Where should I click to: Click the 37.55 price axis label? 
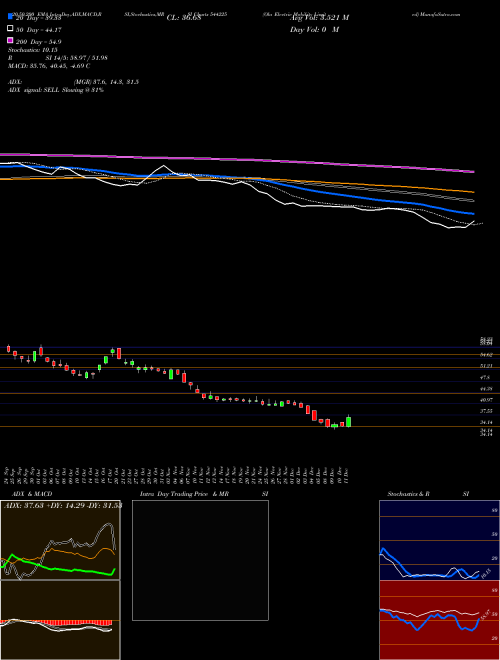pyautogui.click(x=487, y=411)
